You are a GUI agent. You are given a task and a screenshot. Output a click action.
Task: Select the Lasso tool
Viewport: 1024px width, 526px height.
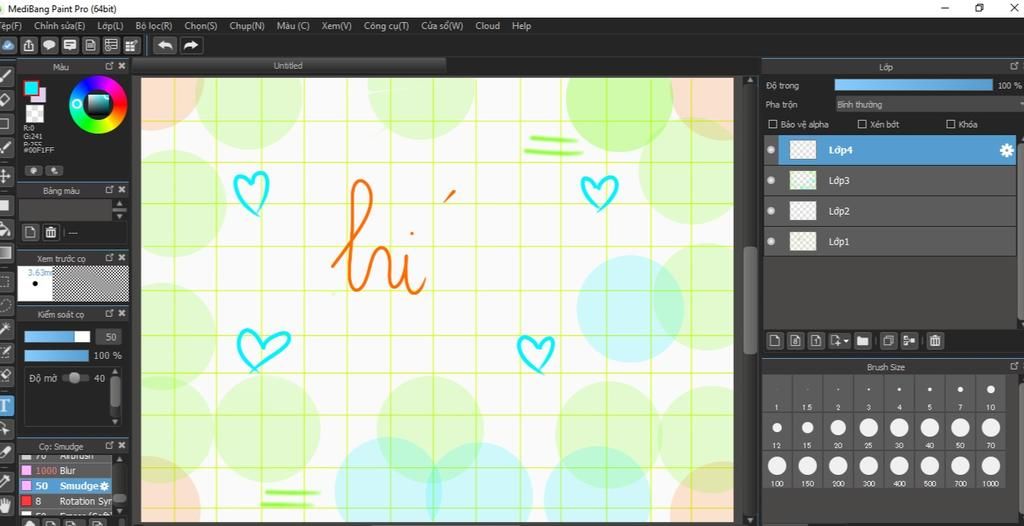click(x=6, y=305)
